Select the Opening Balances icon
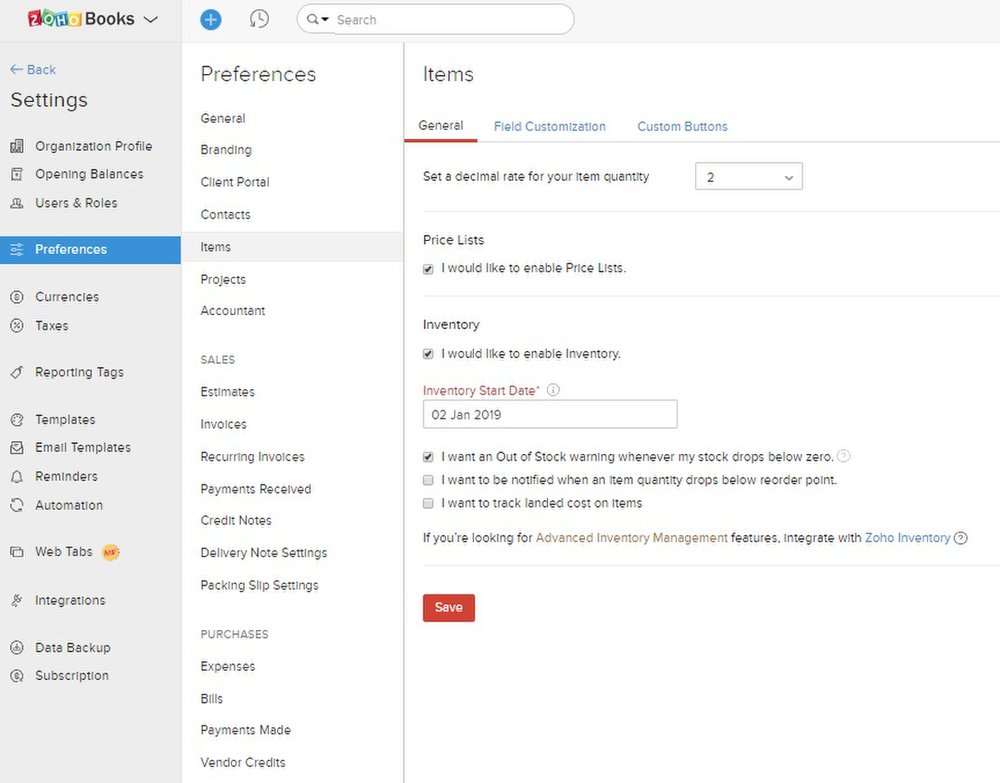Image resolution: width=1000 pixels, height=783 pixels. pos(14,174)
